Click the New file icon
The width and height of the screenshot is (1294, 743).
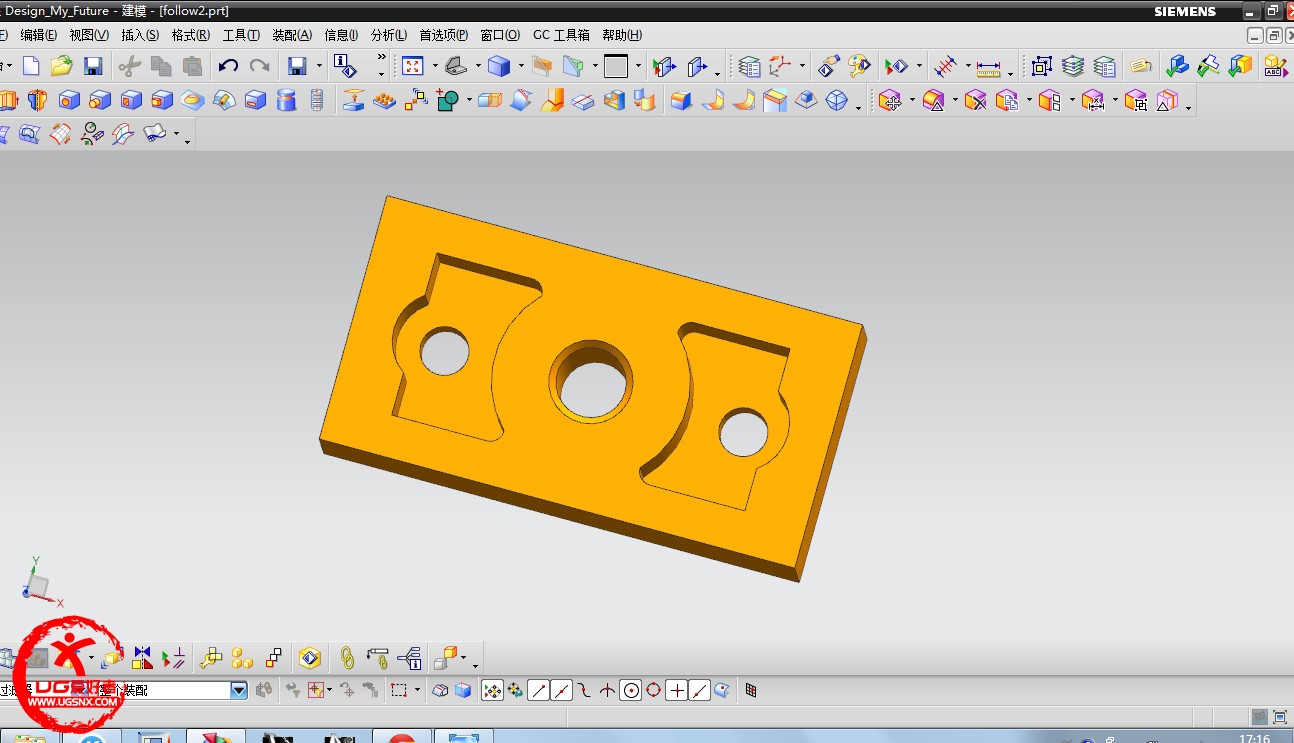pyautogui.click(x=31, y=67)
